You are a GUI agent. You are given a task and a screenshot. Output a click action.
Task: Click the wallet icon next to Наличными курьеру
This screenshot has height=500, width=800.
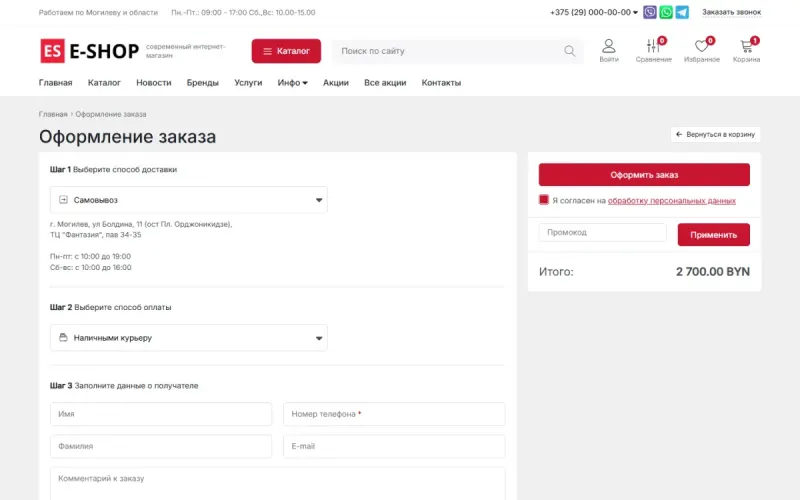(63, 337)
